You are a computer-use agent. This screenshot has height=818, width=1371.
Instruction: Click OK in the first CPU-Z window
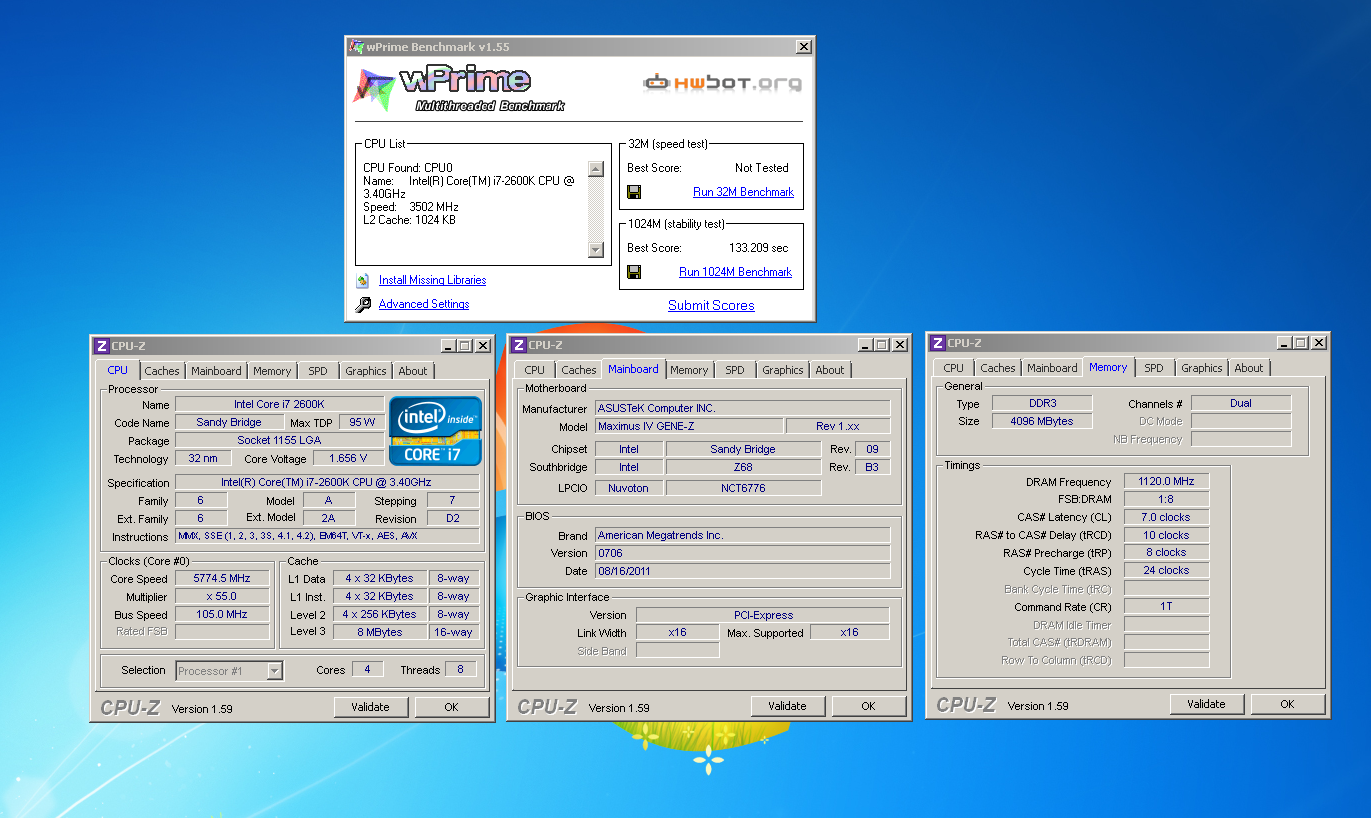(451, 707)
